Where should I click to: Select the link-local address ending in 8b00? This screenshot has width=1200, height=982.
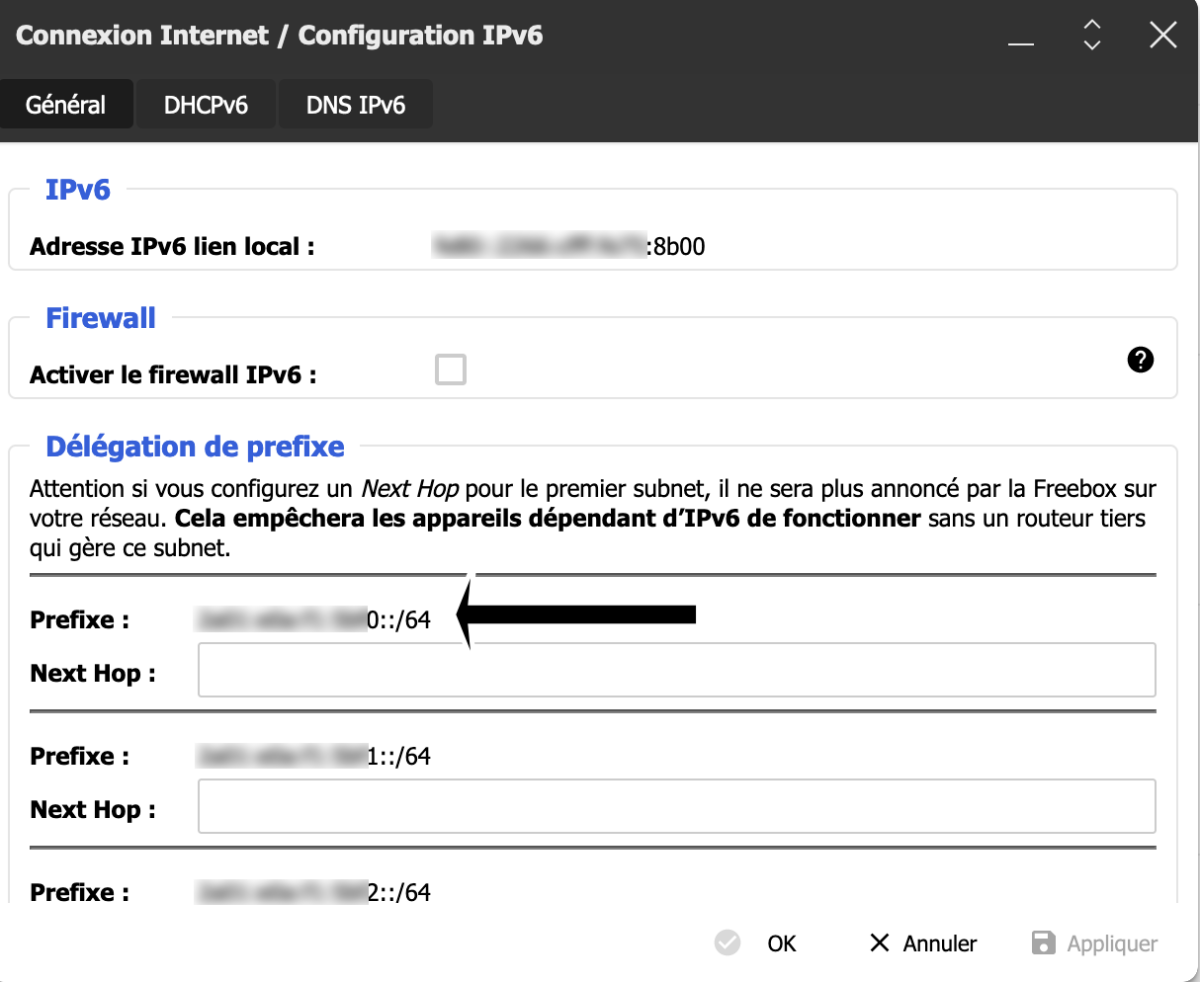pos(568,247)
